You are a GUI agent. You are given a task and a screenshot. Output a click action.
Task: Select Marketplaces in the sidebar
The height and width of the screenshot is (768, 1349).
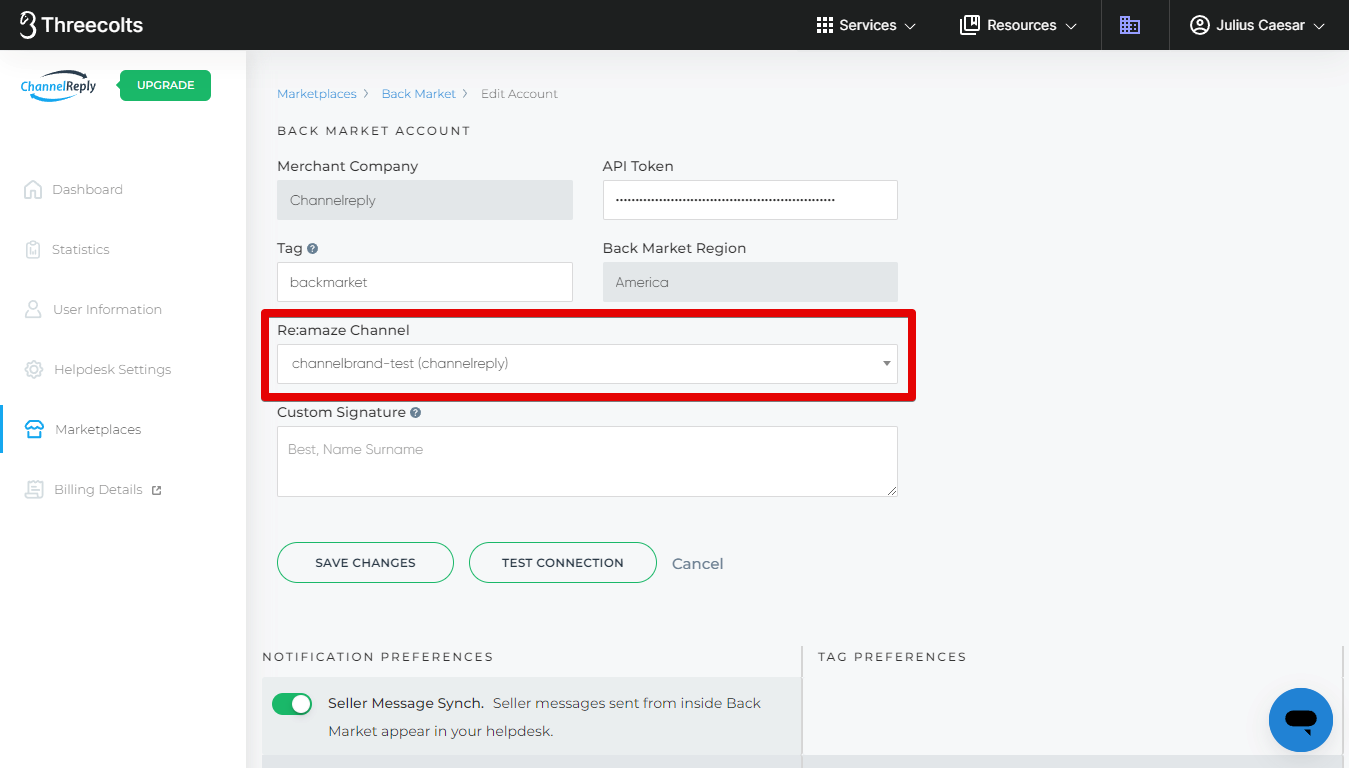(x=83, y=429)
